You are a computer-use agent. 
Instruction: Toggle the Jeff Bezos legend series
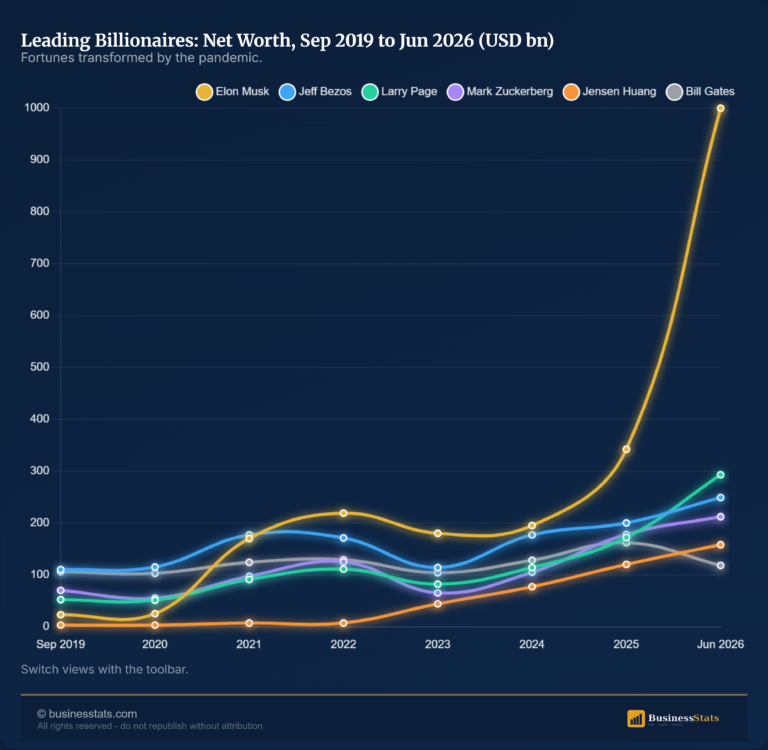point(315,92)
